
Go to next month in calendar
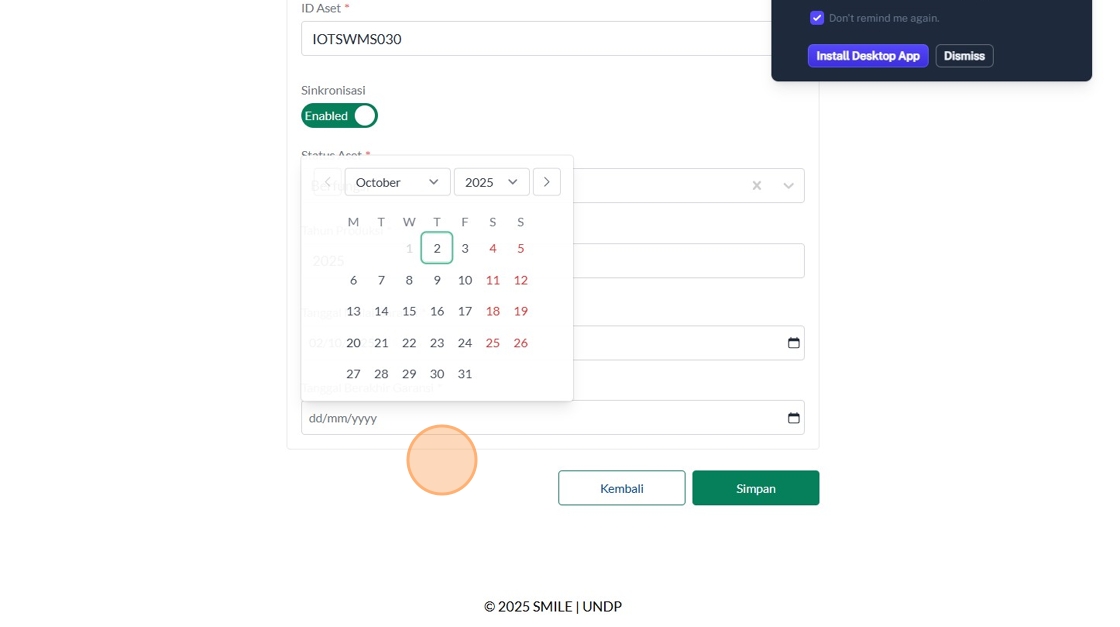[546, 182]
